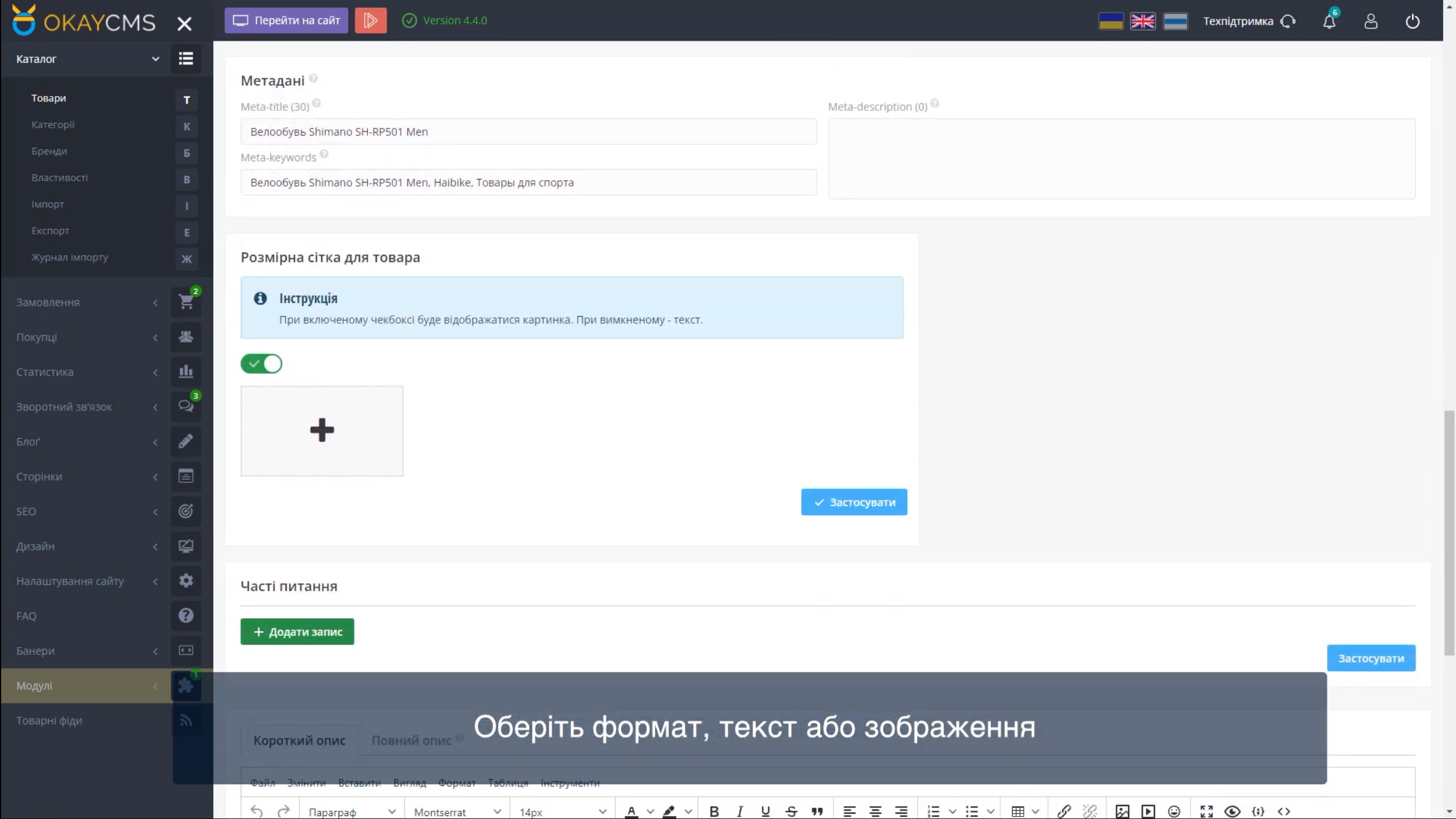Click Додати запис button

point(297,632)
